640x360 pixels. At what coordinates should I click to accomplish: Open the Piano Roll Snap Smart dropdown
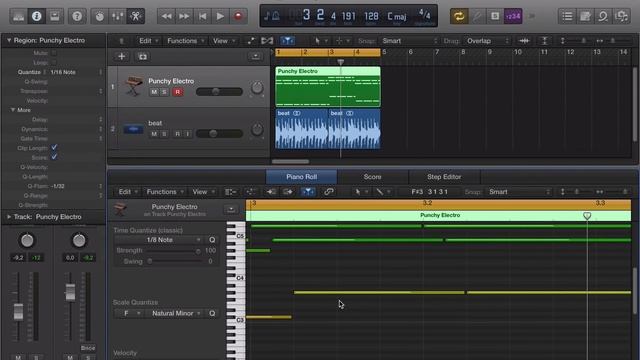(x=519, y=191)
